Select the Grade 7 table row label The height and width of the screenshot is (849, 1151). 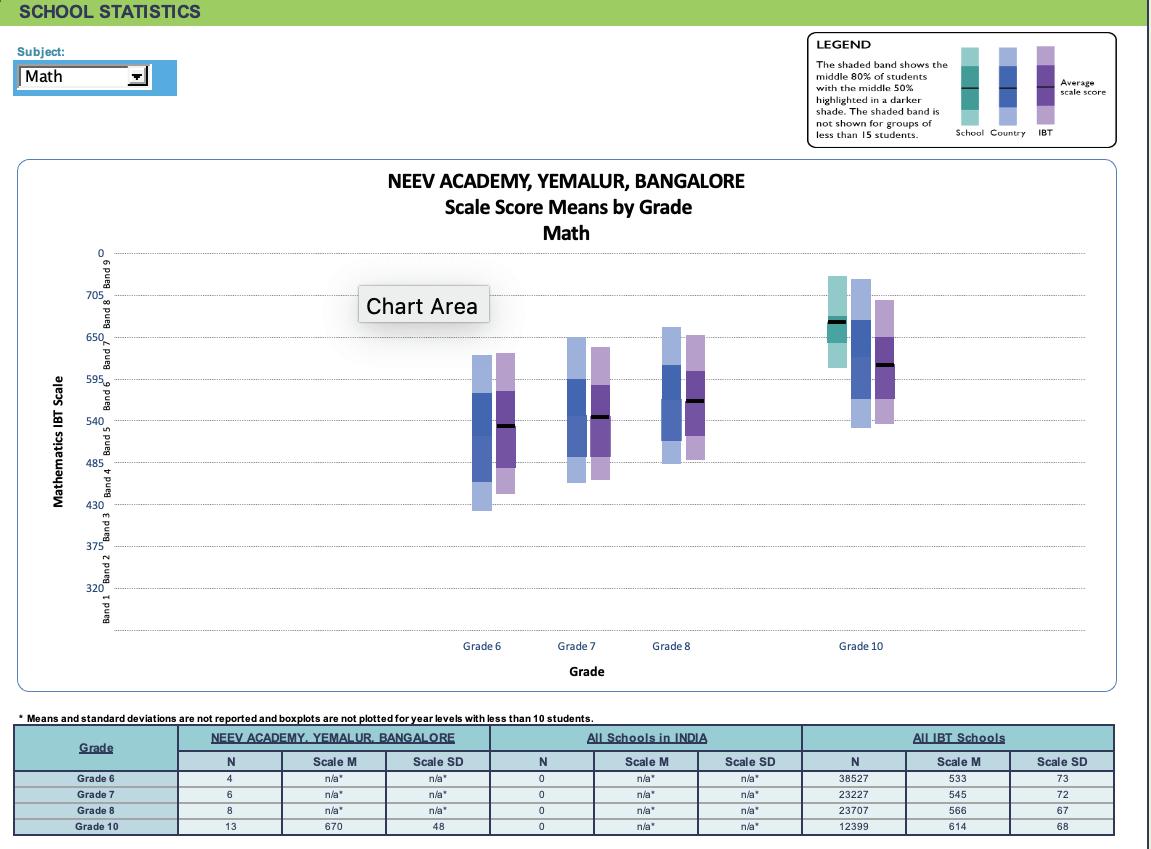pyautogui.click(x=95, y=795)
